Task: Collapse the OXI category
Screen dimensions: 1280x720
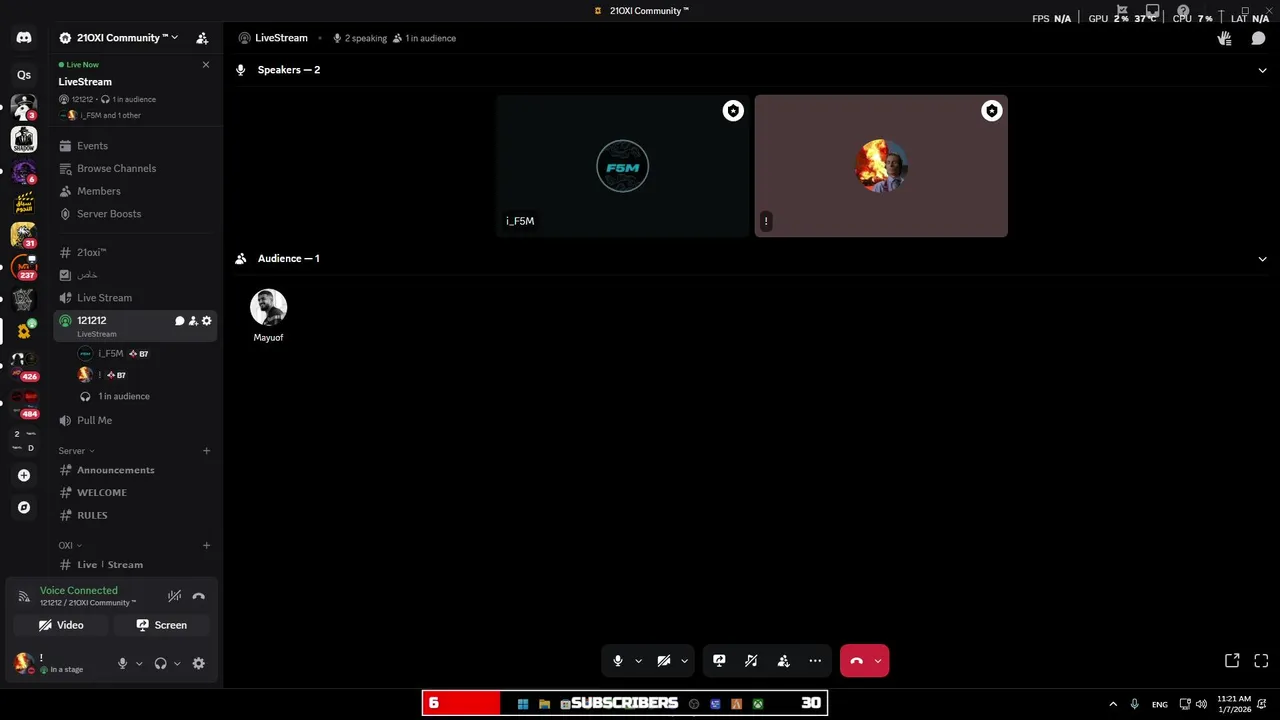Action: (69, 546)
